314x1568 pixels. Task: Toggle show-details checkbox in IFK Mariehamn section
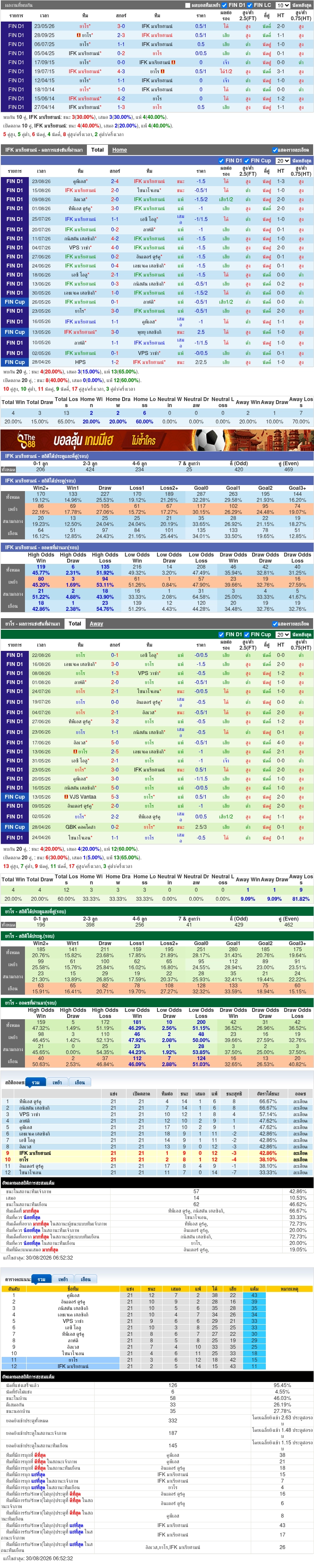point(275,150)
